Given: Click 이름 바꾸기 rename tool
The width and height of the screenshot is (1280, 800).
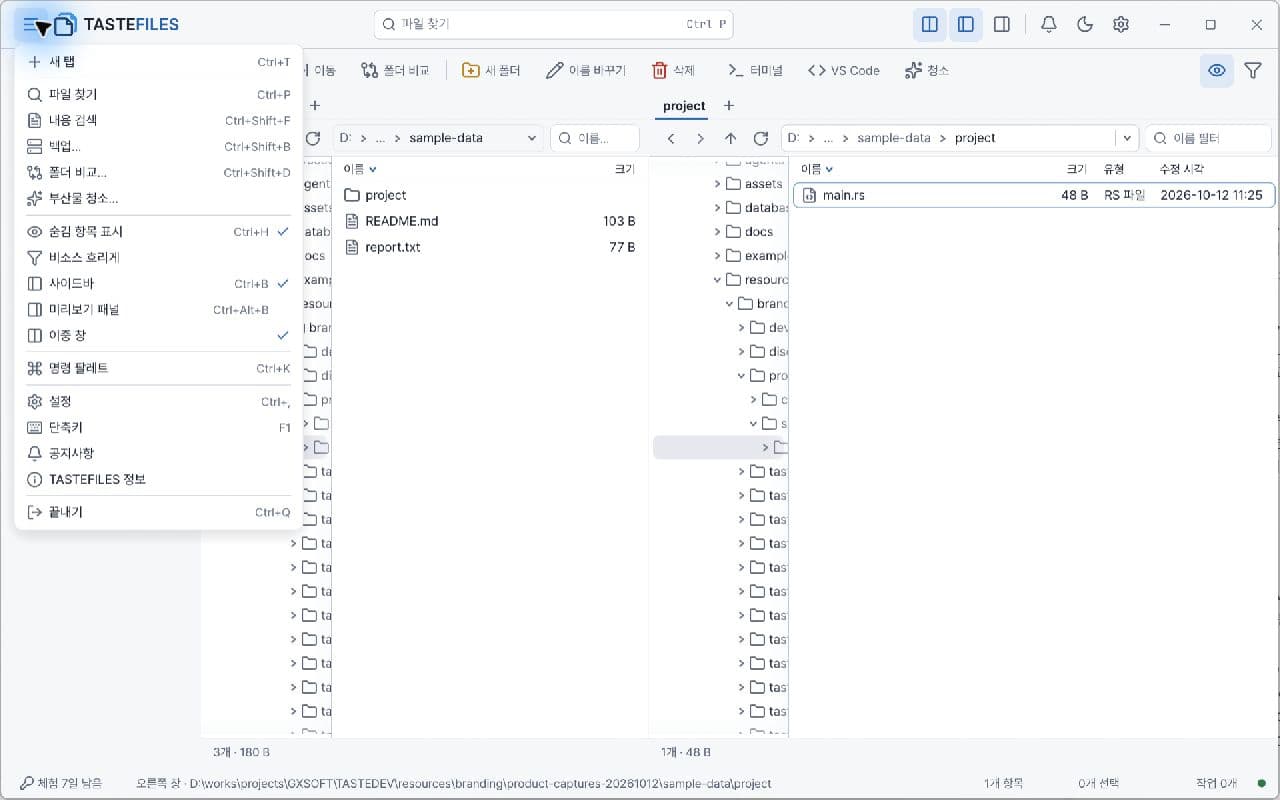Looking at the screenshot, I should 586,70.
